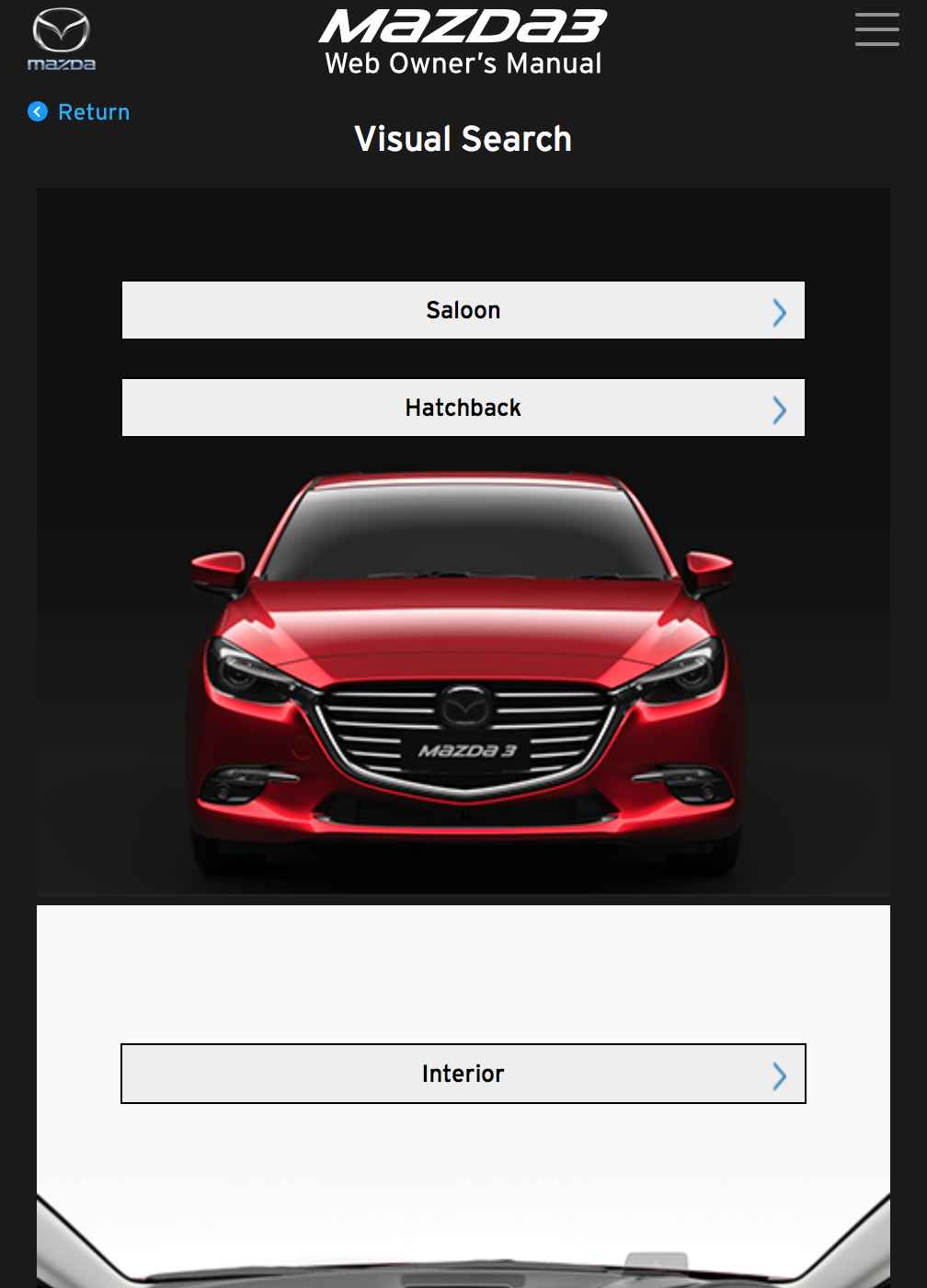
Task: Click the chevron on Hatchback row
Action: (x=780, y=410)
